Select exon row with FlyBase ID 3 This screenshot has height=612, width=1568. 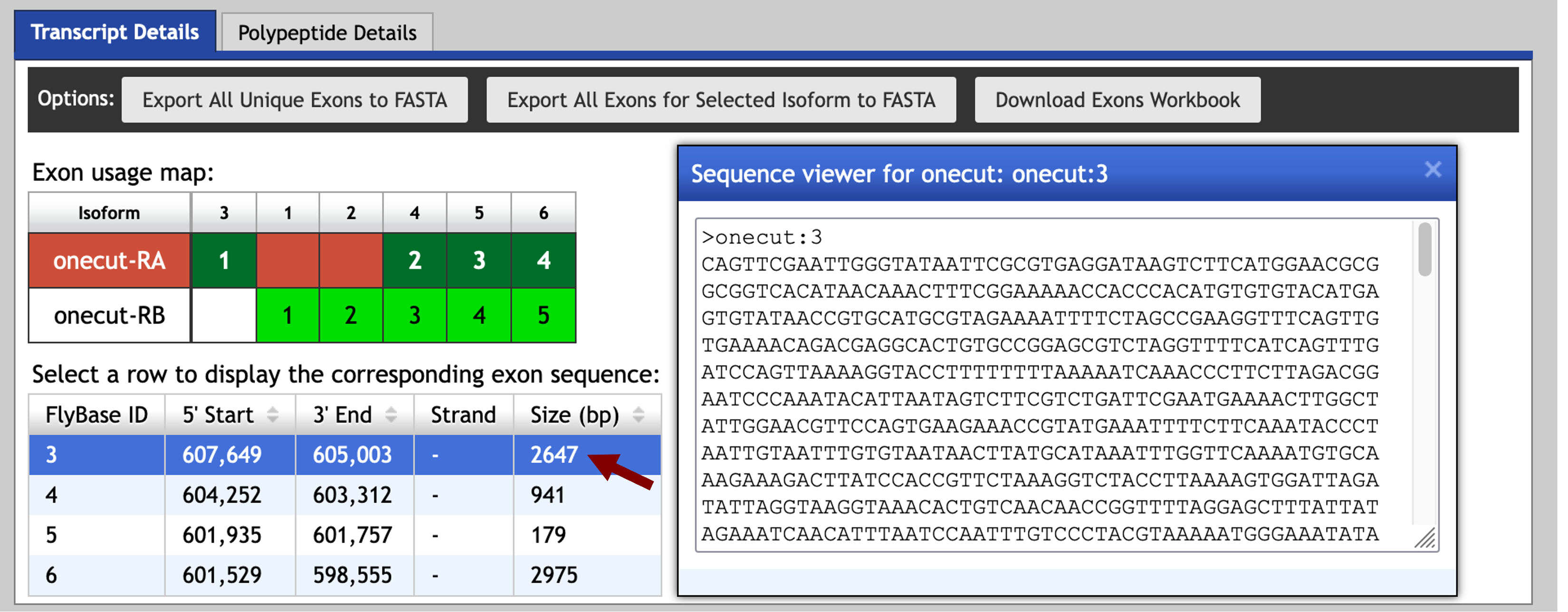click(x=344, y=455)
